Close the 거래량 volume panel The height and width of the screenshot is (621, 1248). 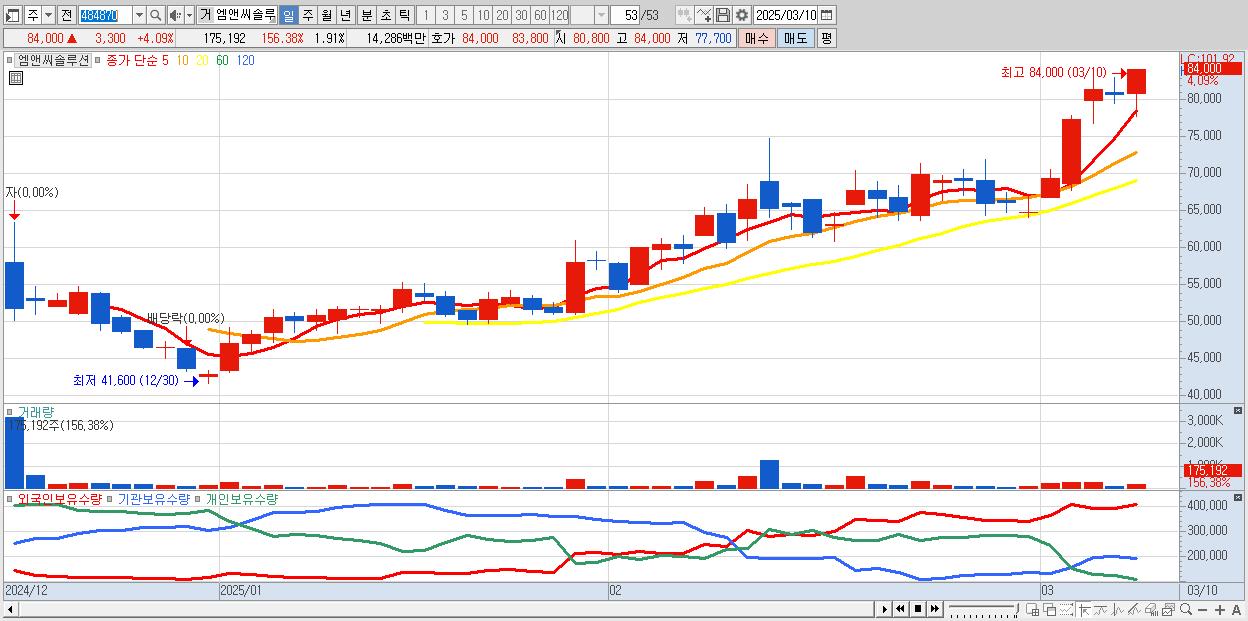point(1238,411)
